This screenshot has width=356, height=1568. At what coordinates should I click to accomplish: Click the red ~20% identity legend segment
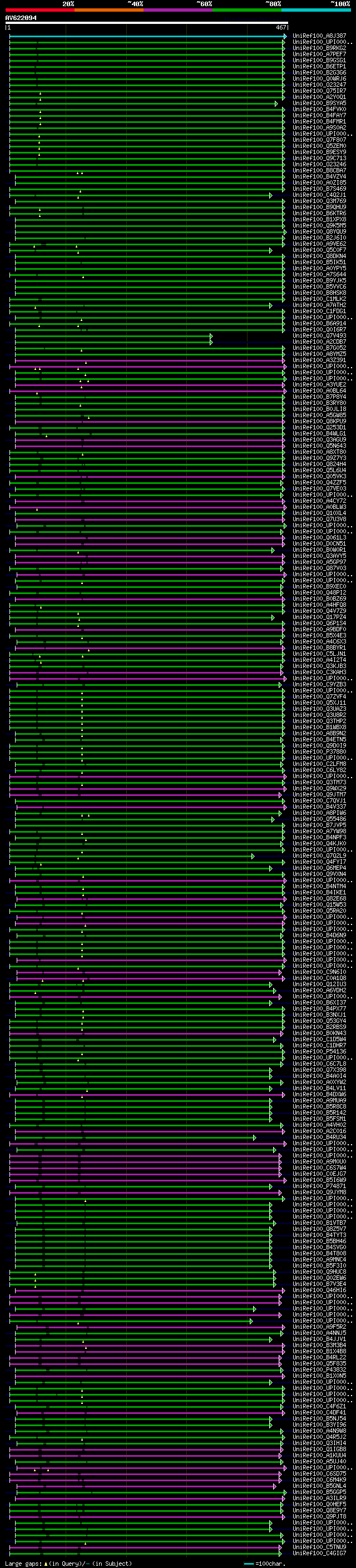[x=40, y=11]
